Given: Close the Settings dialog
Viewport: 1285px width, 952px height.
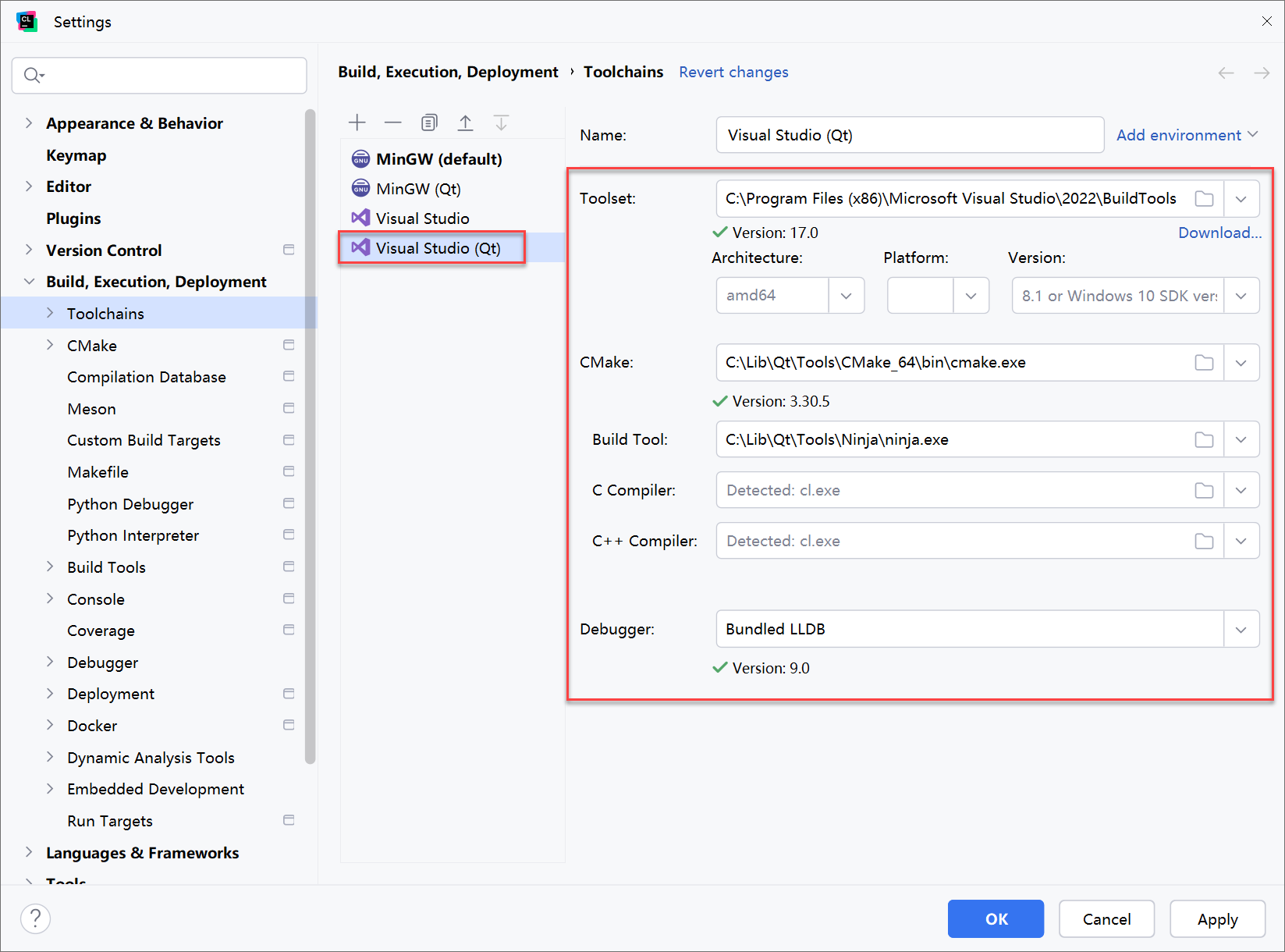Looking at the screenshot, I should pos(1266,21).
